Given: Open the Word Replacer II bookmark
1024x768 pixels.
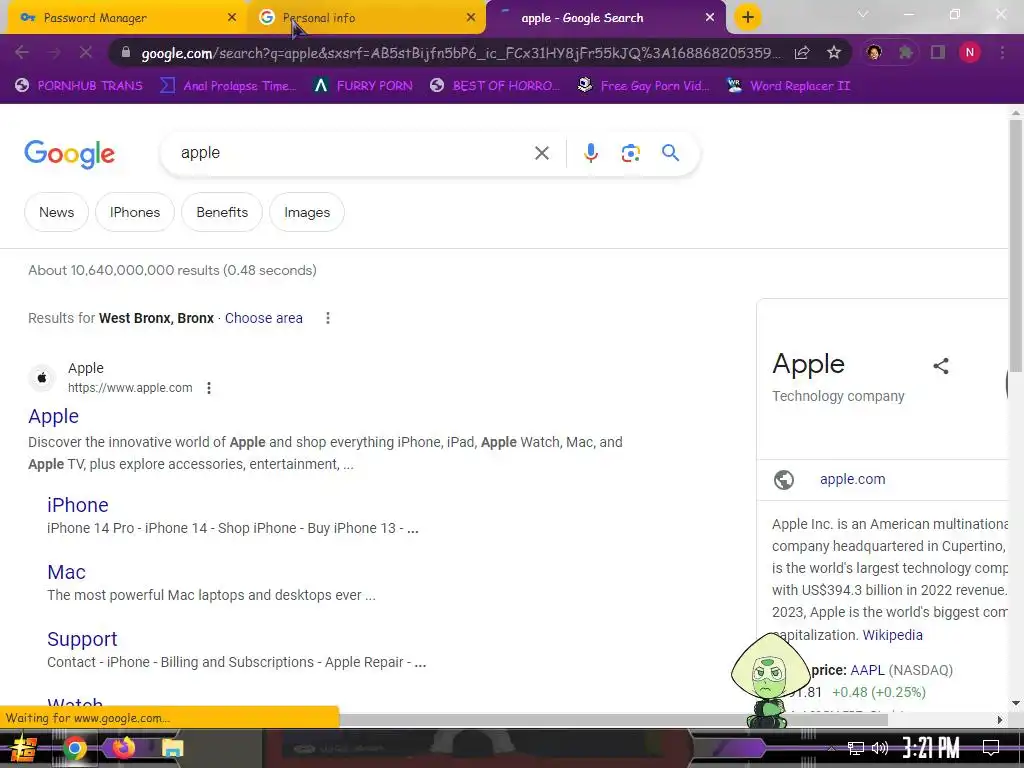Looking at the screenshot, I should [789, 86].
